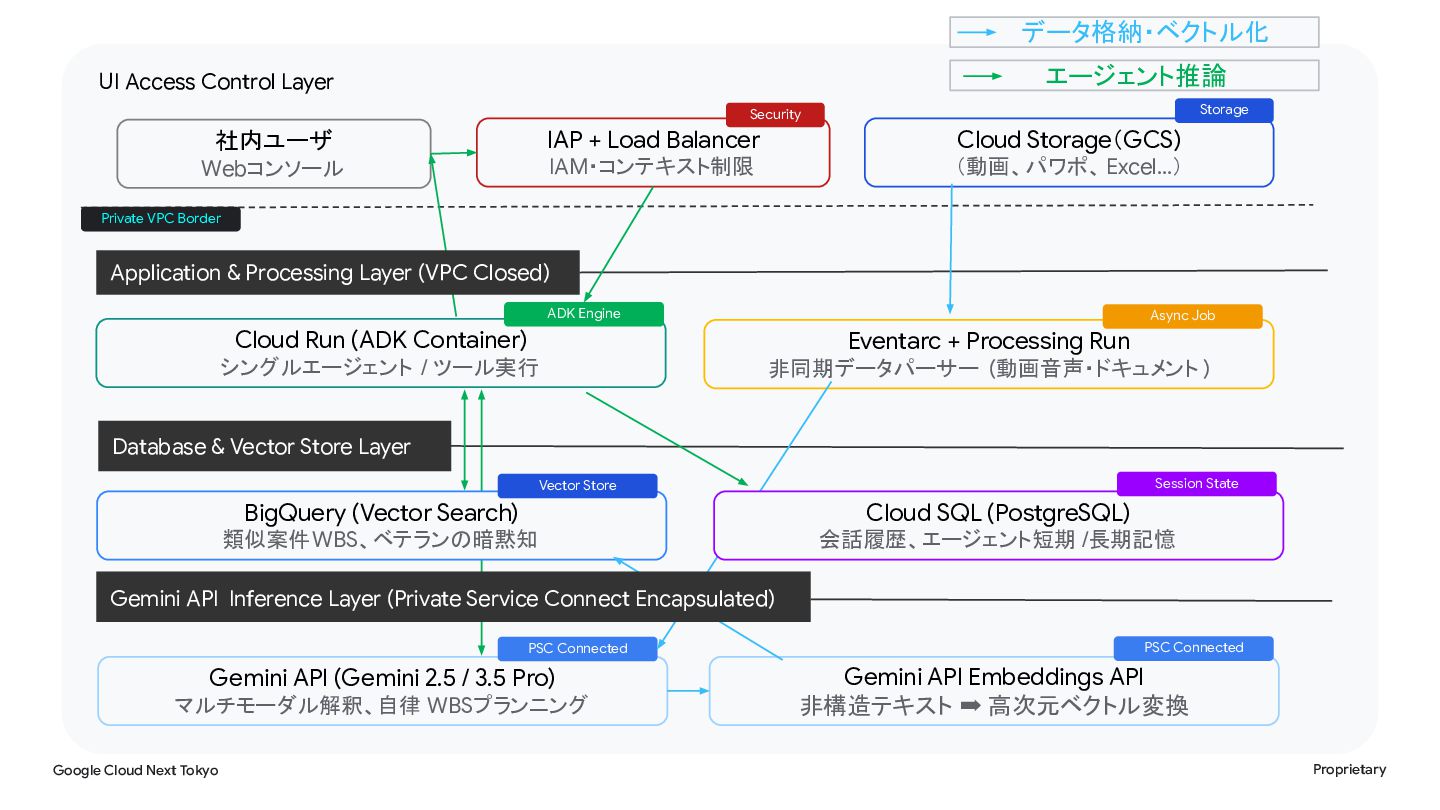Select the Application & Processing Layer heading

tap(338, 272)
